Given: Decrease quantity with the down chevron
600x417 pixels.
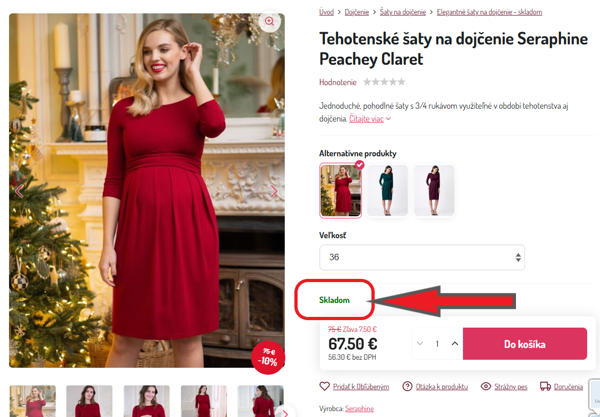Looking at the screenshot, I should [420, 344].
